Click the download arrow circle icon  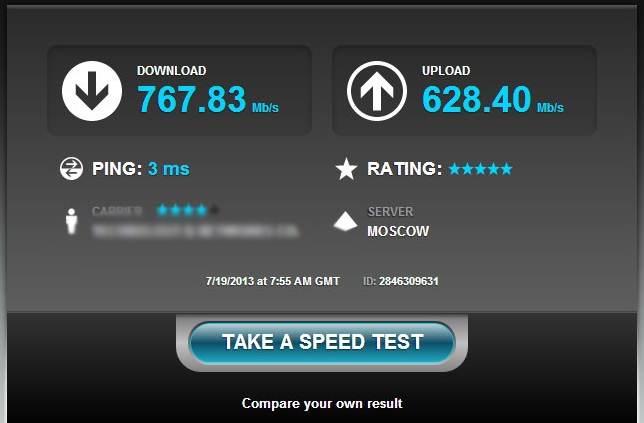click(x=92, y=91)
